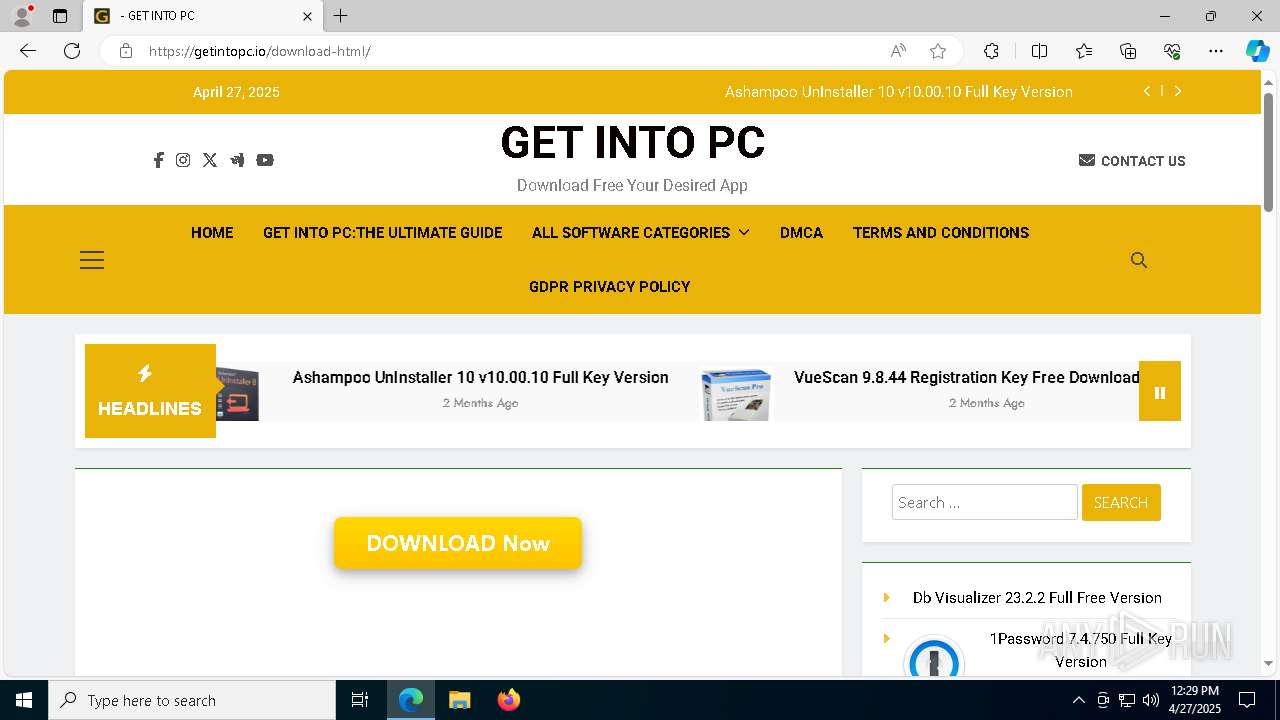Open the Edge profile icon
This screenshot has height=720, width=1280.
pyautogui.click(x=22, y=16)
